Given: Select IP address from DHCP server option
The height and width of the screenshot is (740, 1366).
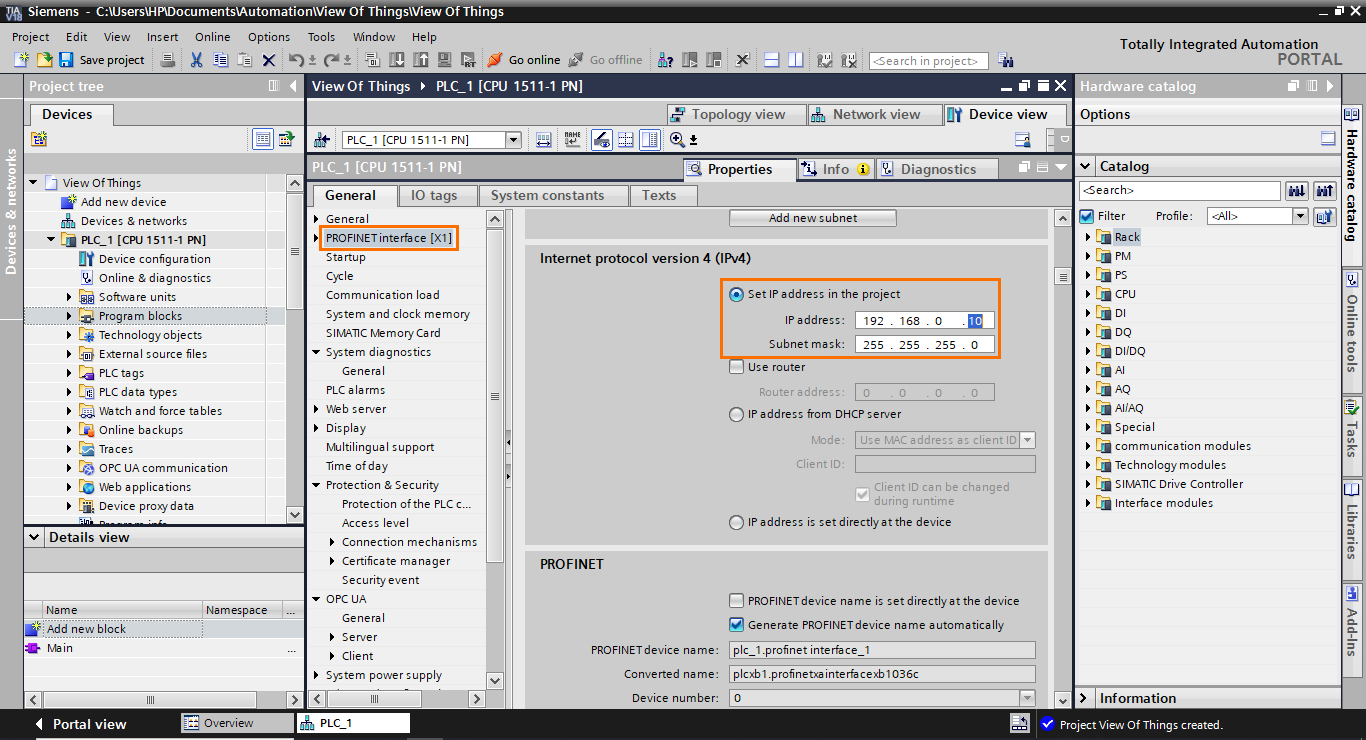Looking at the screenshot, I should point(736,414).
